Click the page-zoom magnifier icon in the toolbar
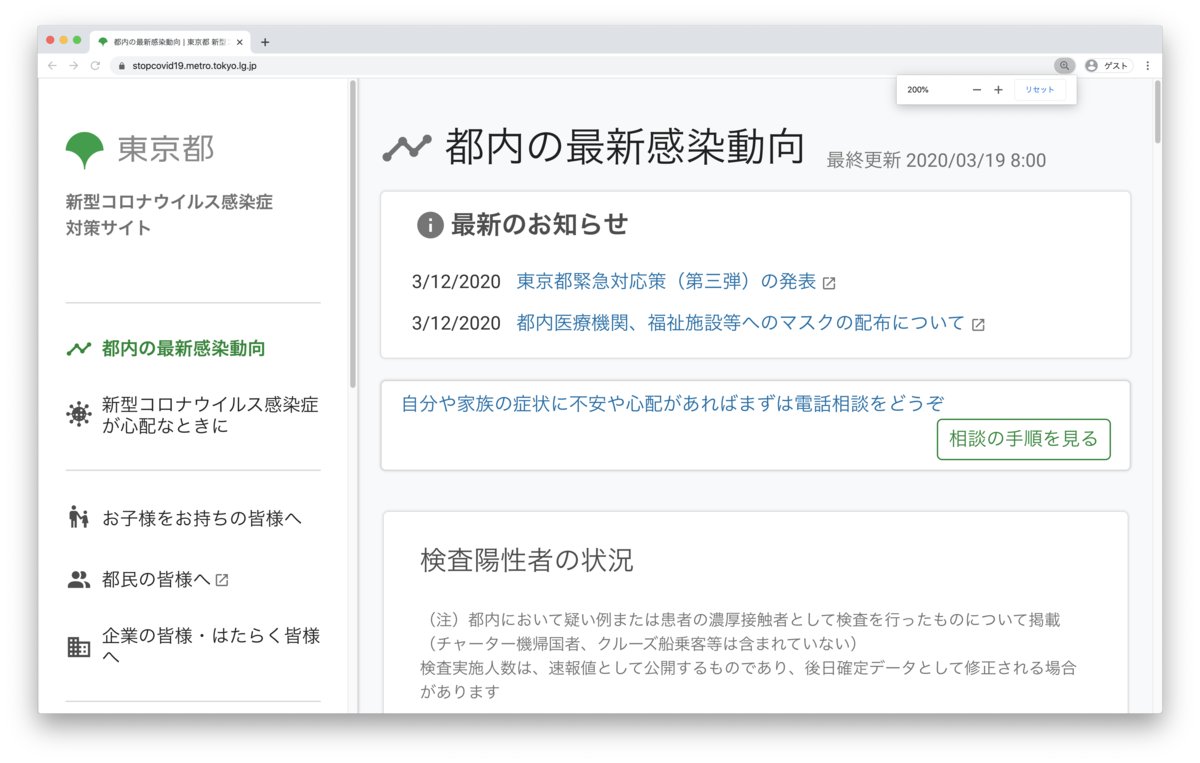Viewport: 1200px width, 763px height. tap(1064, 65)
